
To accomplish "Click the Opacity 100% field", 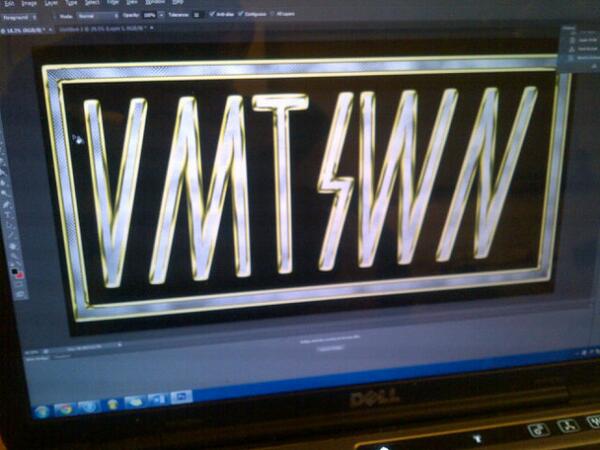I will point(149,15).
